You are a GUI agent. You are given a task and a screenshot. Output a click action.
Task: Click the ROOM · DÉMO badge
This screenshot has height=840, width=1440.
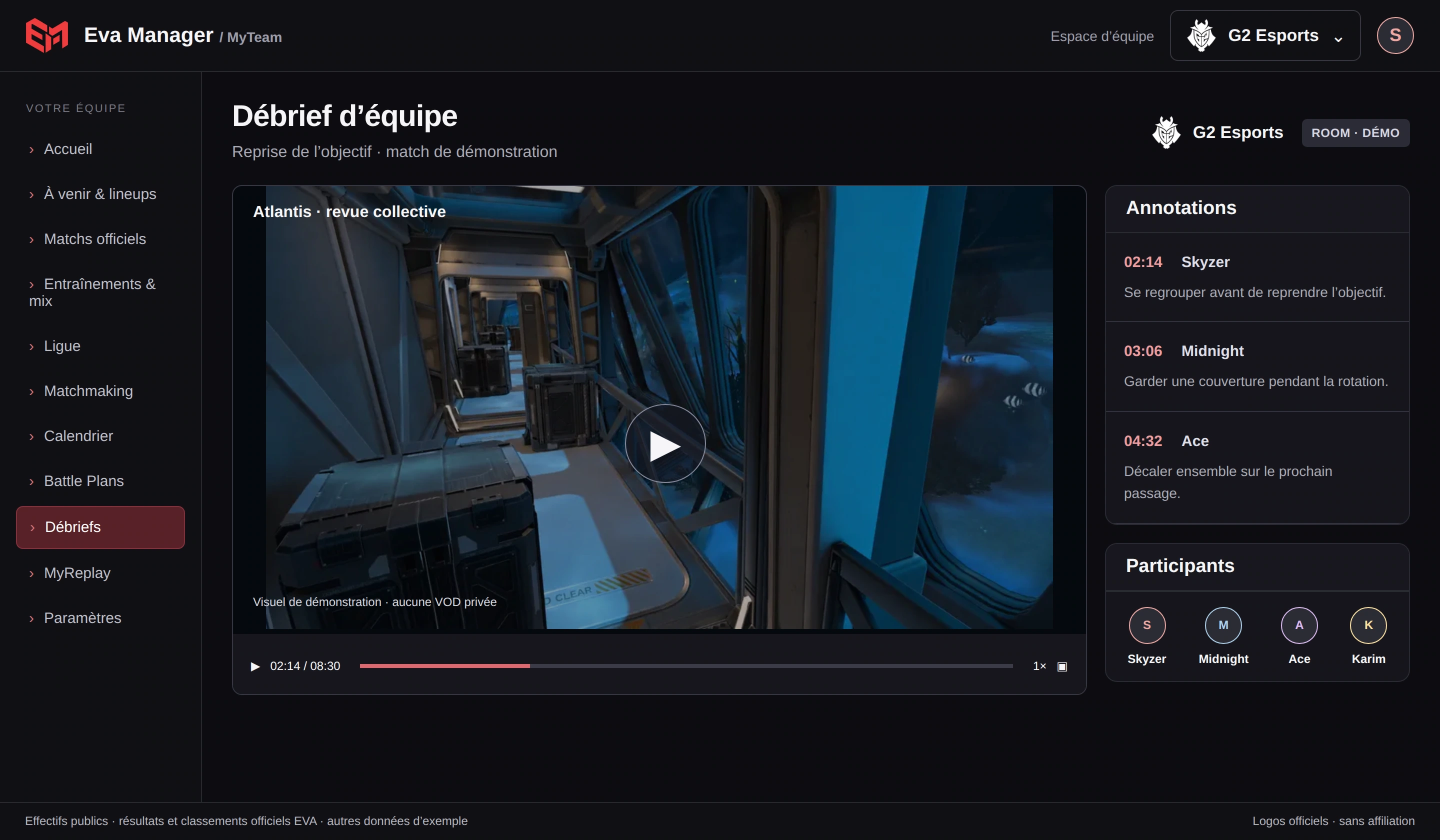tap(1355, 132)
